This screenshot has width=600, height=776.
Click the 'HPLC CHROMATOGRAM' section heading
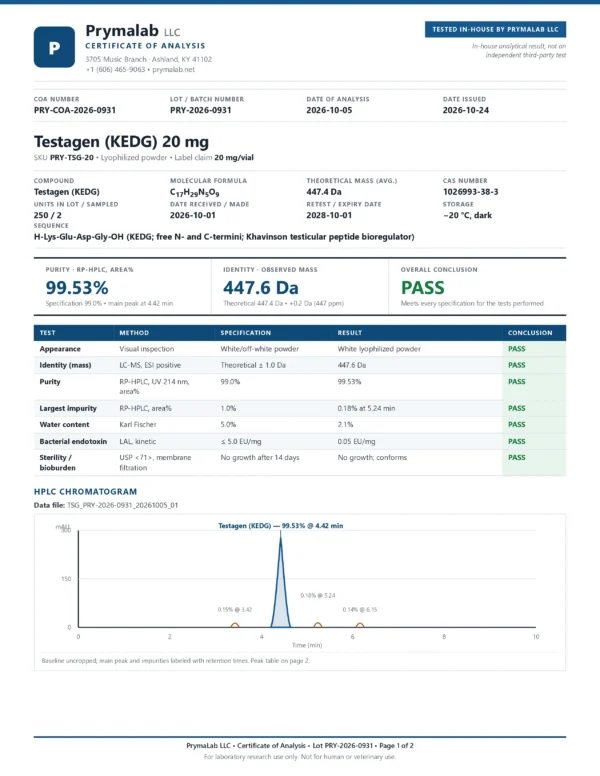[x=85, y=492]
